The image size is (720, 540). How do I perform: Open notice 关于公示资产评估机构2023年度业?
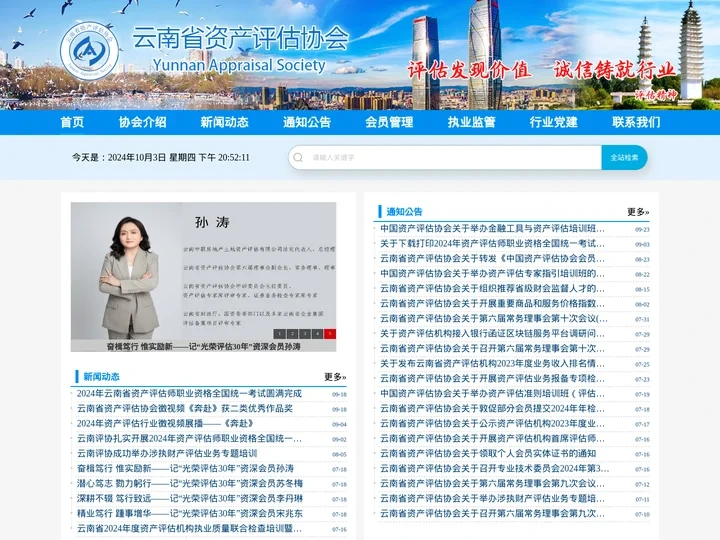click(x=492, y=423)
